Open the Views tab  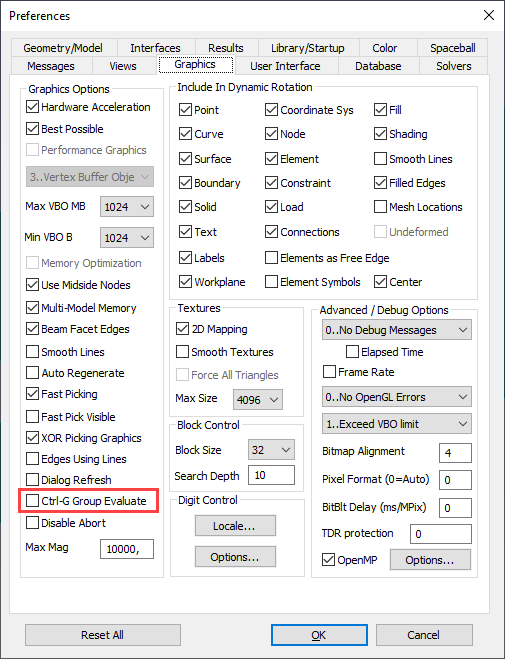[123, 66]
